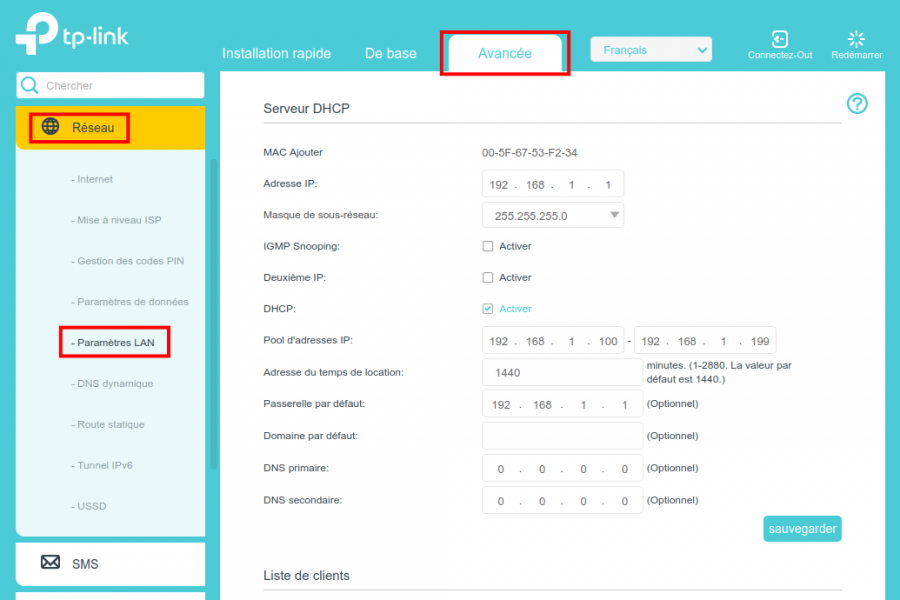The width and height of the screenshot is (900, 600).
Task: Click the Réseau globe icon
Action: (x=51, y=127)
